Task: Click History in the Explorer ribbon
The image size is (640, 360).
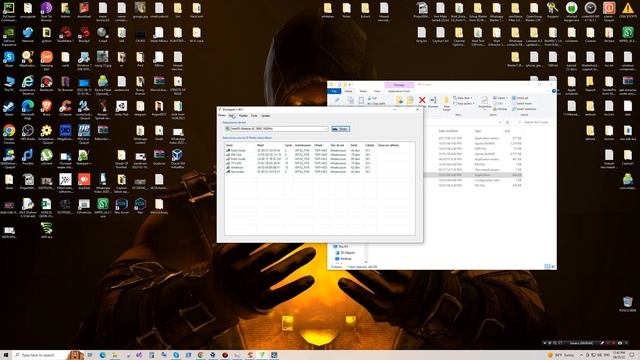Action: coord(500,109)
